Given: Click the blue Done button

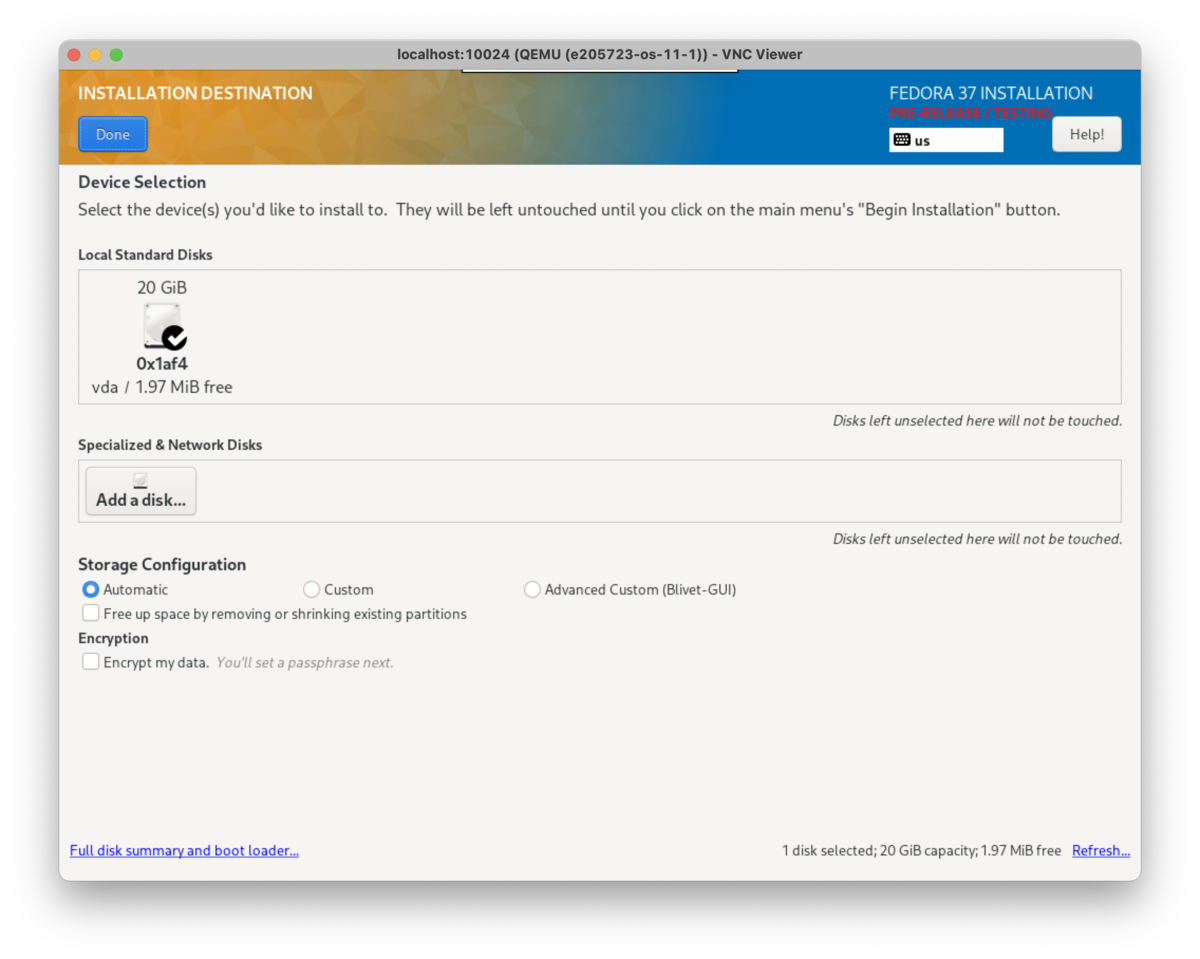Looking at the screenshot, I should [113, 135].
